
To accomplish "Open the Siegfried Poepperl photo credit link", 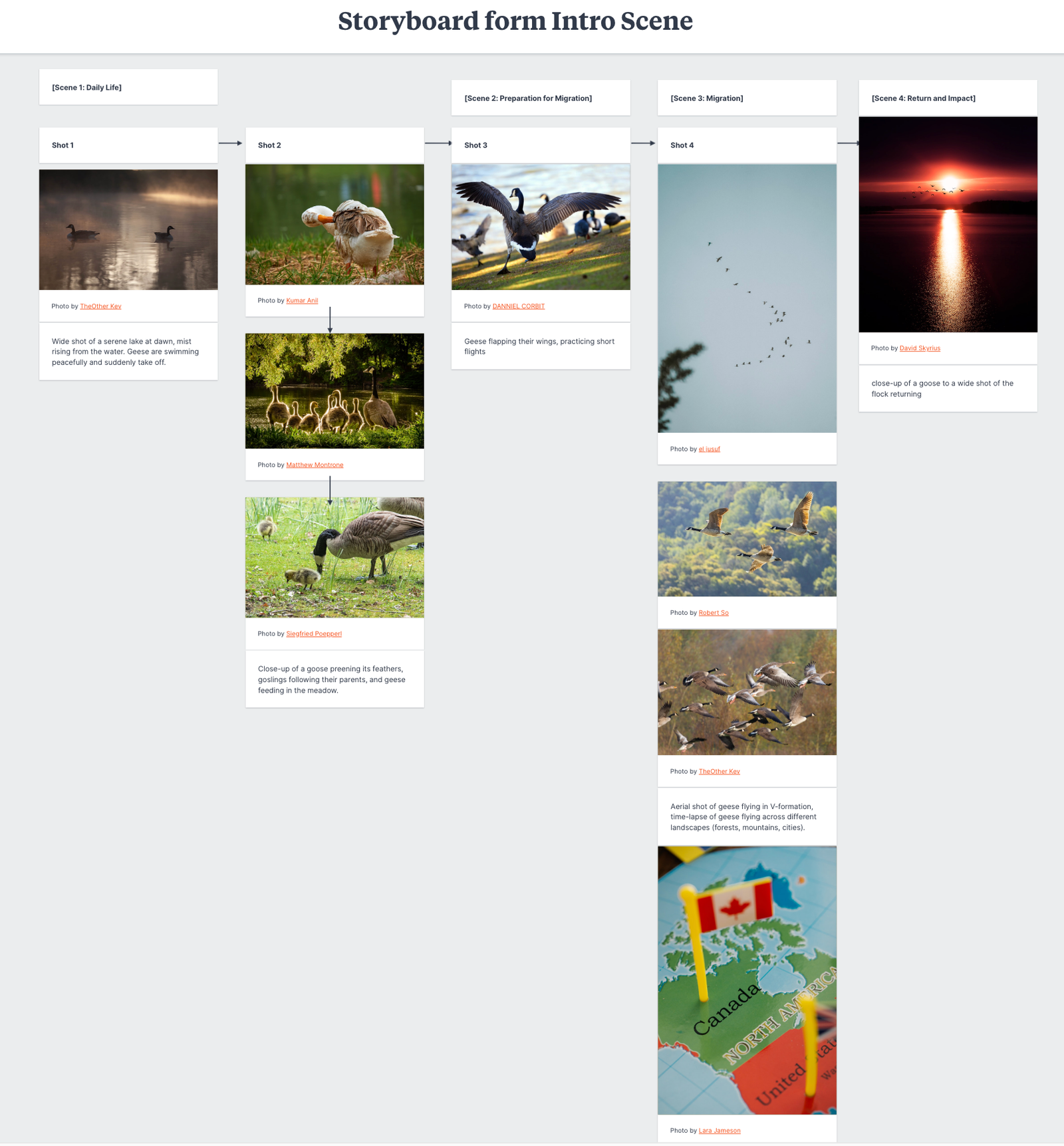I will click(314, 633).
